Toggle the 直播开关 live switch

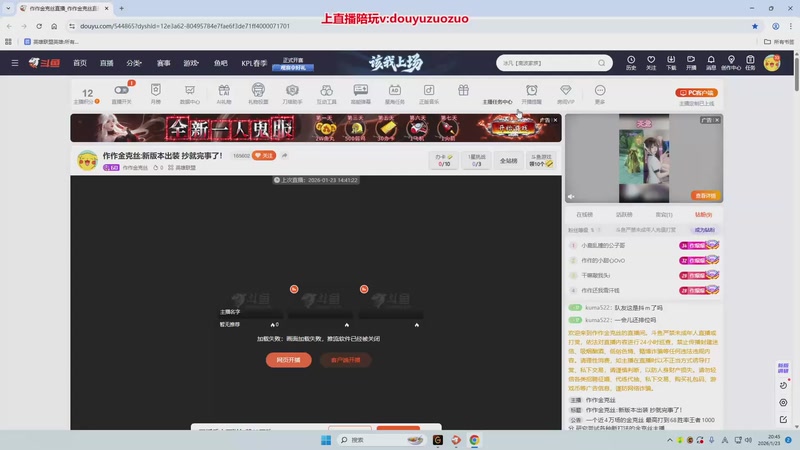click(x=121, y=90)
